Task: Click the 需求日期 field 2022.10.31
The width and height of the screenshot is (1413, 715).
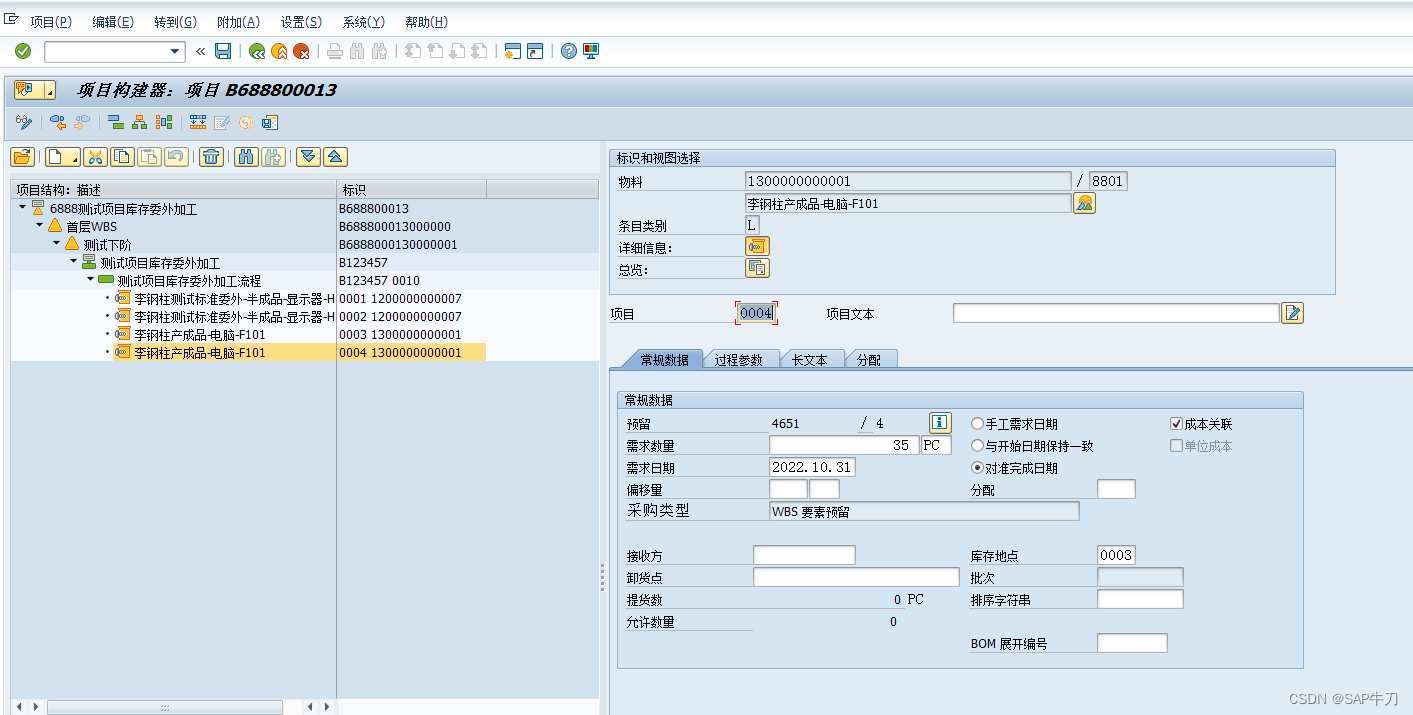Action: pos(812,467)
